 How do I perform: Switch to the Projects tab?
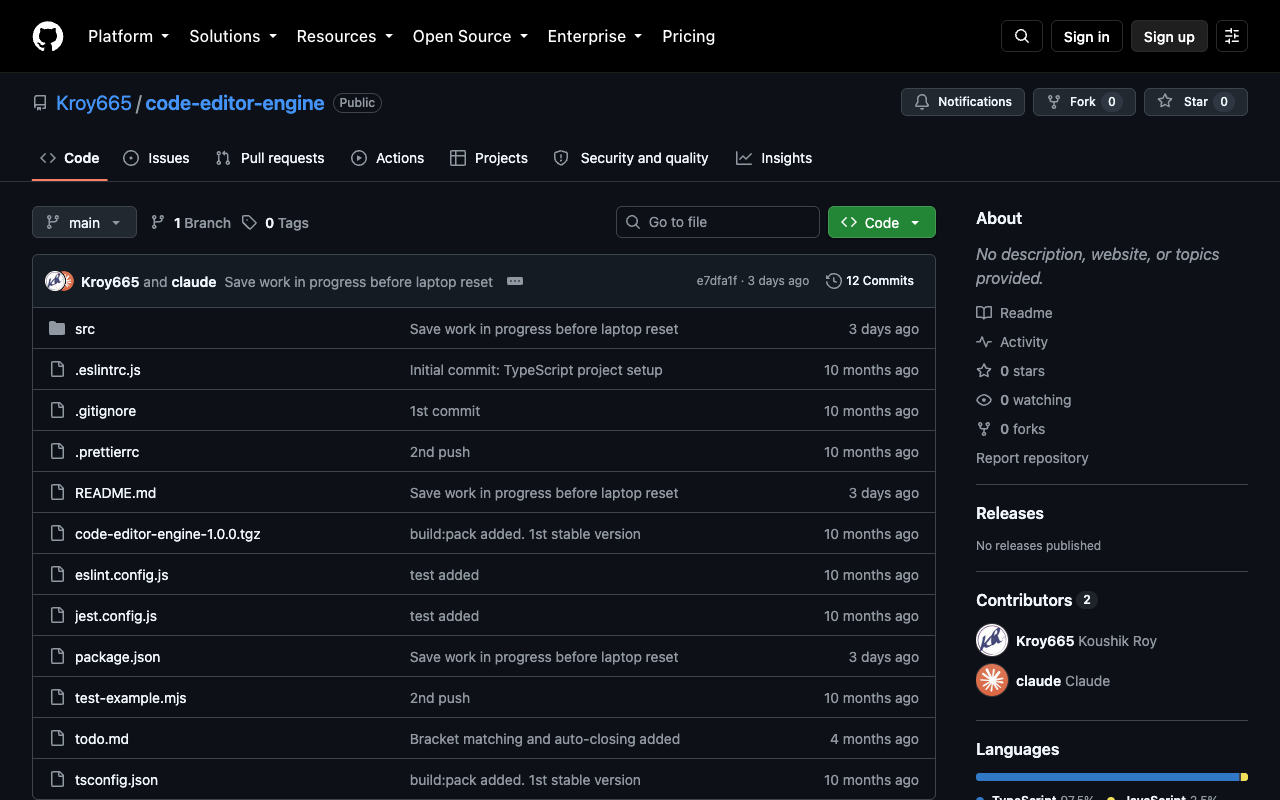[489, 158]
